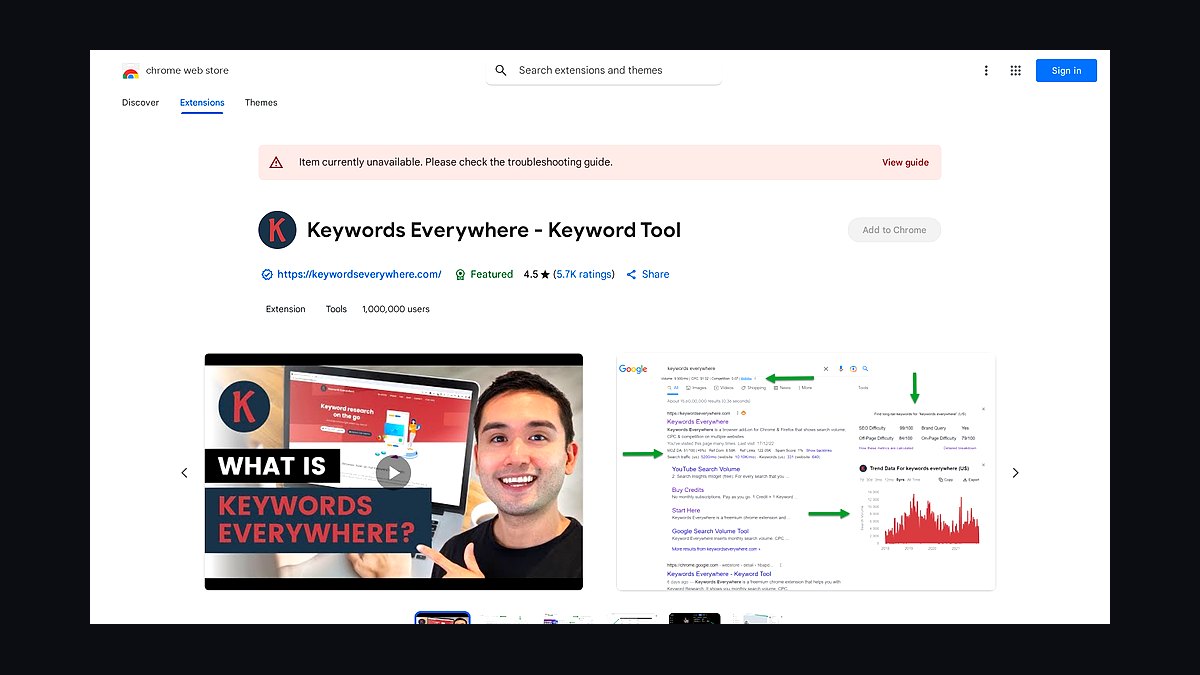Click the disabled Add to Chrome button
Image resolution: width=1200 pixels, height=675 pixels.
point(894,230)
